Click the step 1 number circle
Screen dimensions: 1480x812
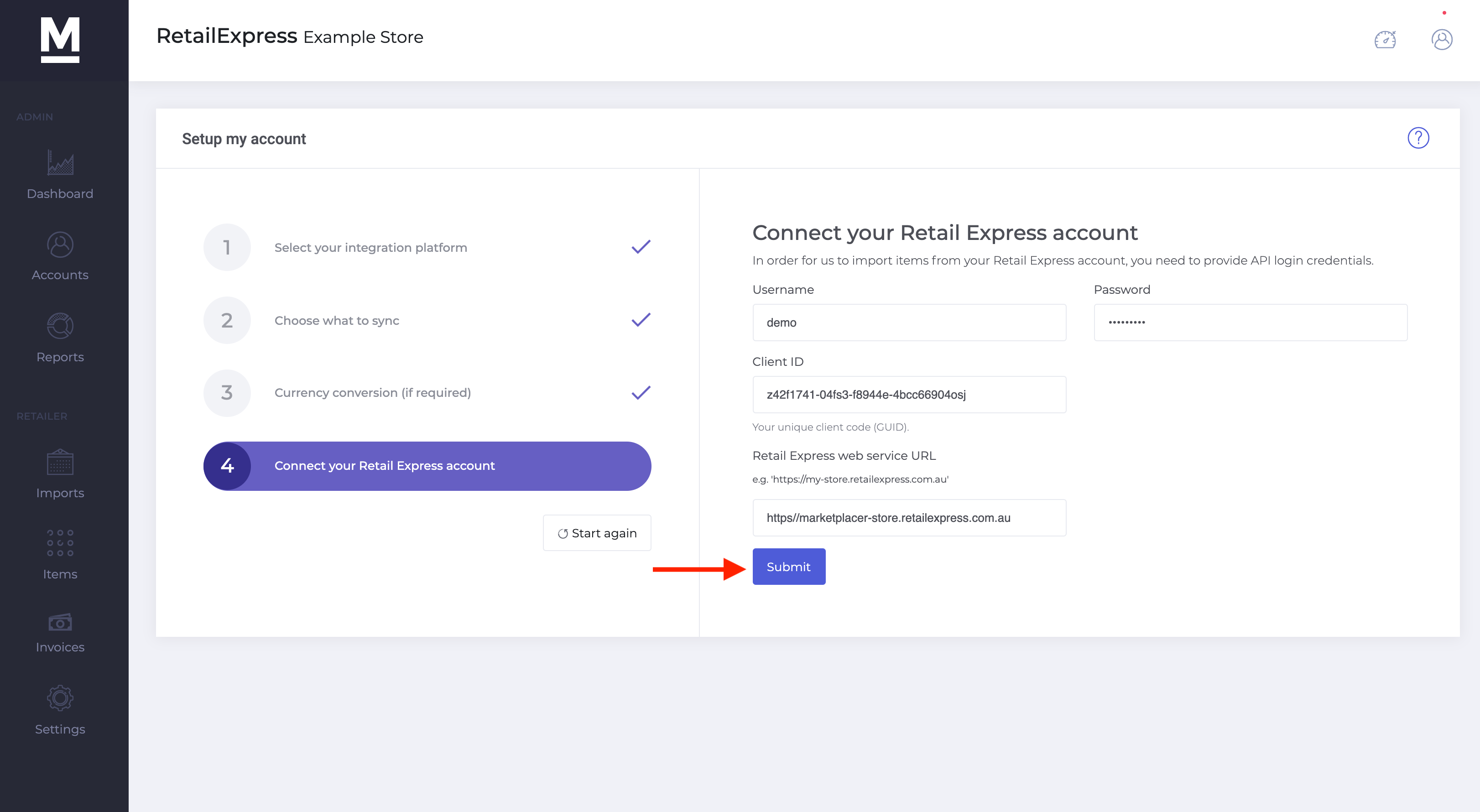pyautogui.click(x=227, y=247)
